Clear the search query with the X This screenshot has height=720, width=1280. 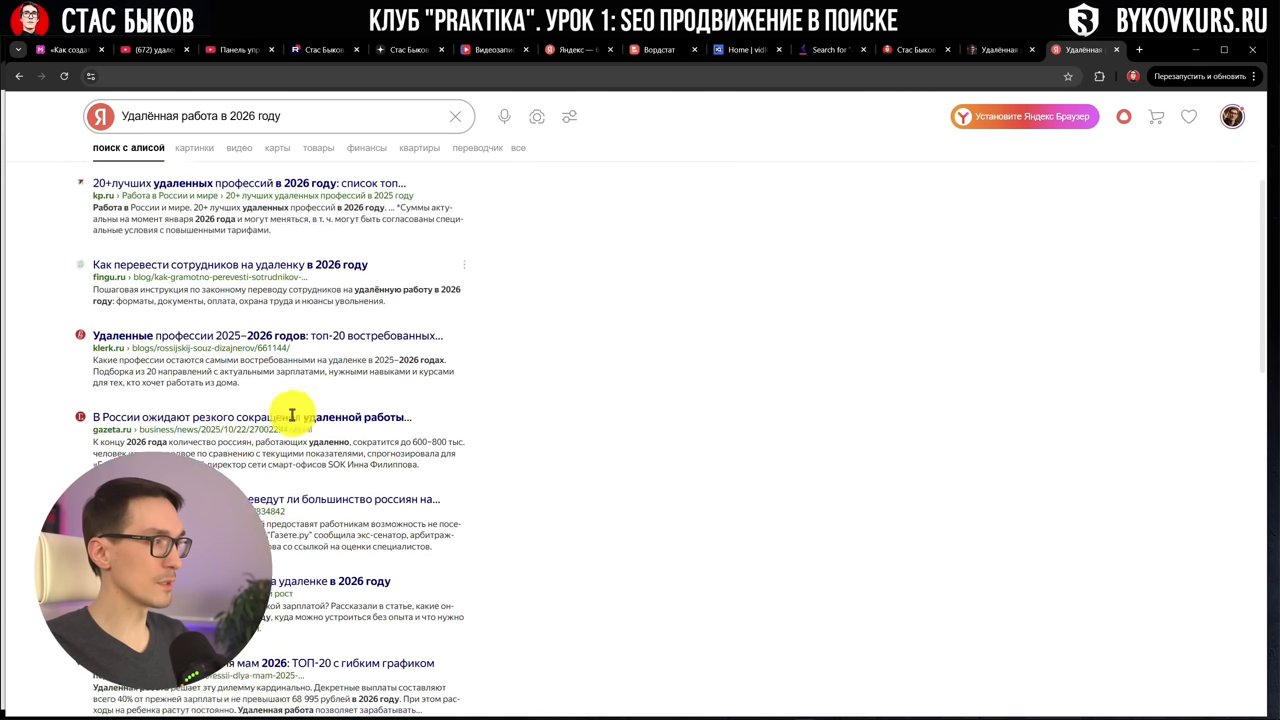coord(455,117)
